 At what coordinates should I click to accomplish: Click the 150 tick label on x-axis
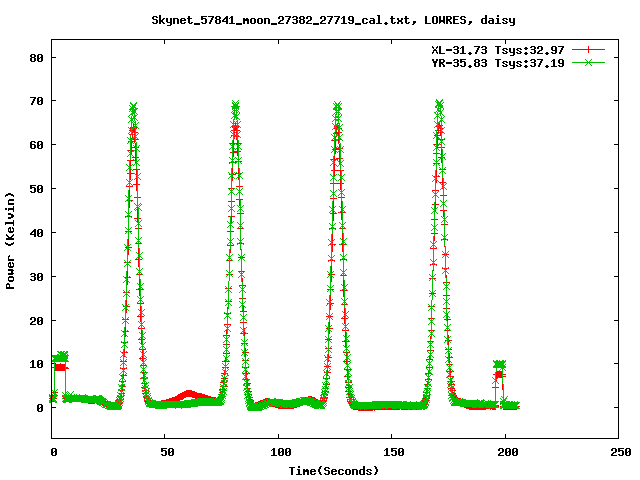tap(394, 452)
